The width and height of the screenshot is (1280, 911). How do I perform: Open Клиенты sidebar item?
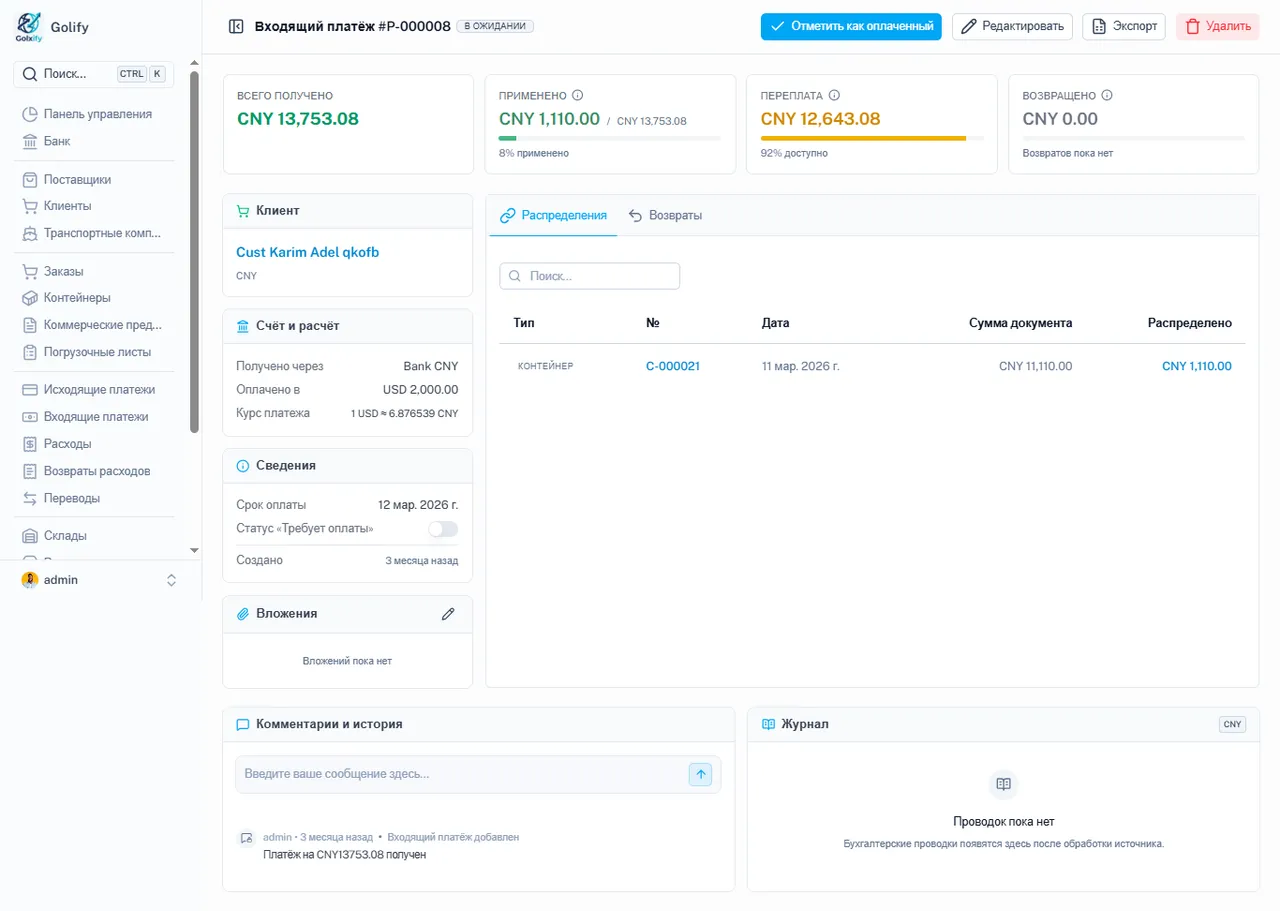[x=67, y=206]
